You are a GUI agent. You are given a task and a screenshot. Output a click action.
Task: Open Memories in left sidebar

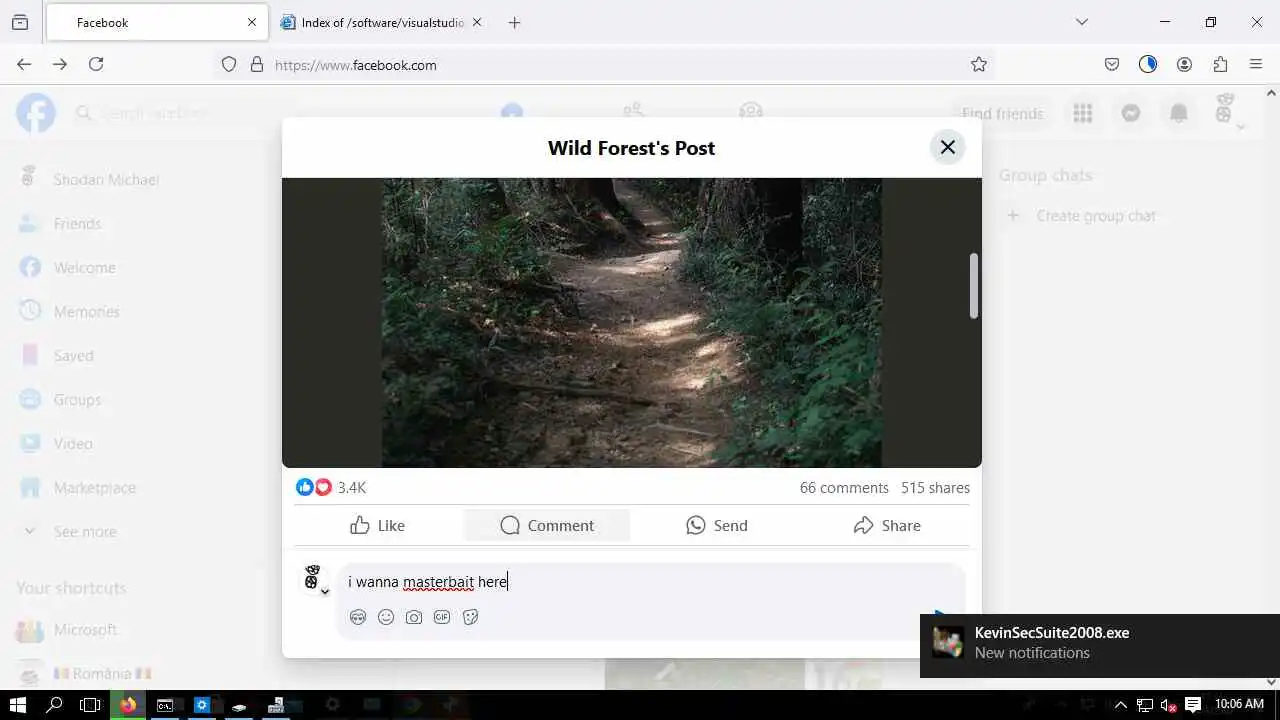tap(86, 311)
